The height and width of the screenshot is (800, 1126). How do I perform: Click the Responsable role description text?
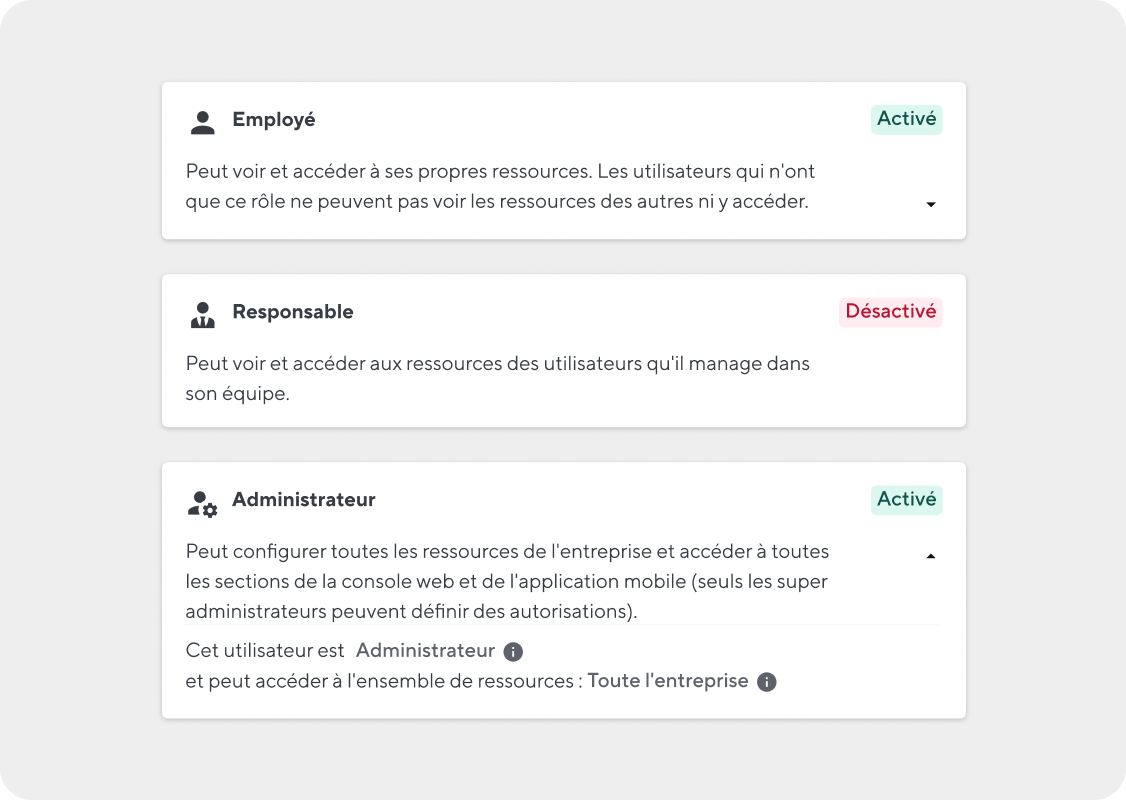(497, 378)
